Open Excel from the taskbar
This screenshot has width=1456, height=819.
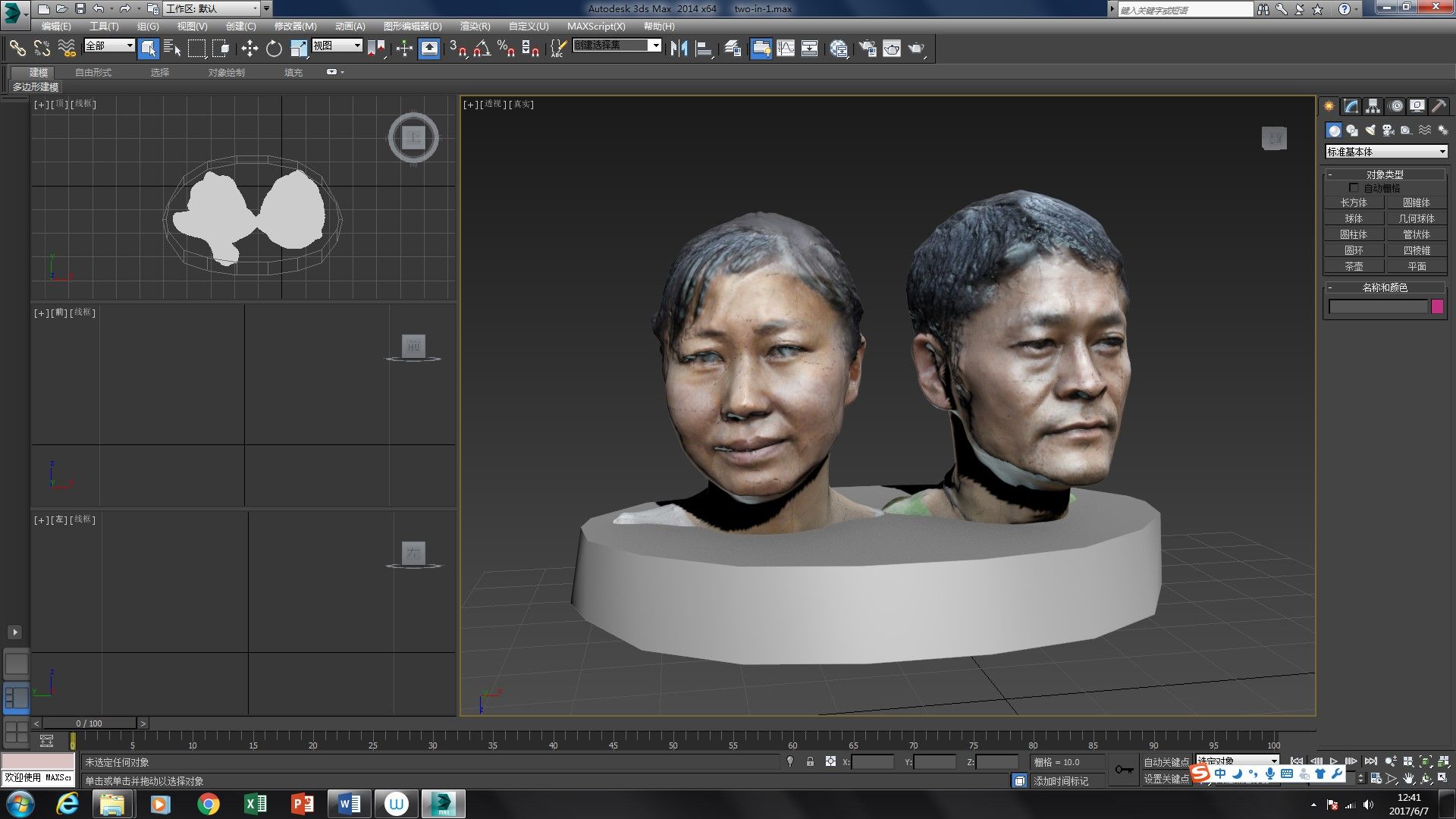coord(256,803)
